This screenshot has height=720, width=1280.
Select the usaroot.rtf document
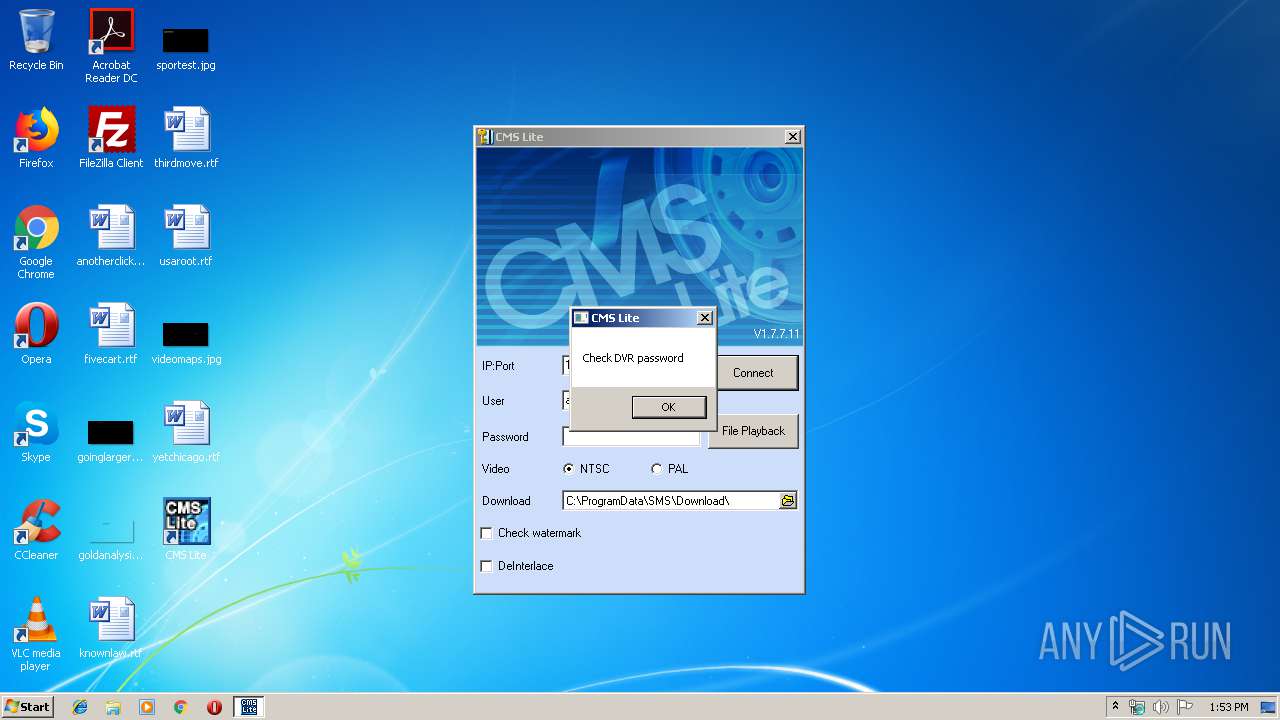(186, 236)
